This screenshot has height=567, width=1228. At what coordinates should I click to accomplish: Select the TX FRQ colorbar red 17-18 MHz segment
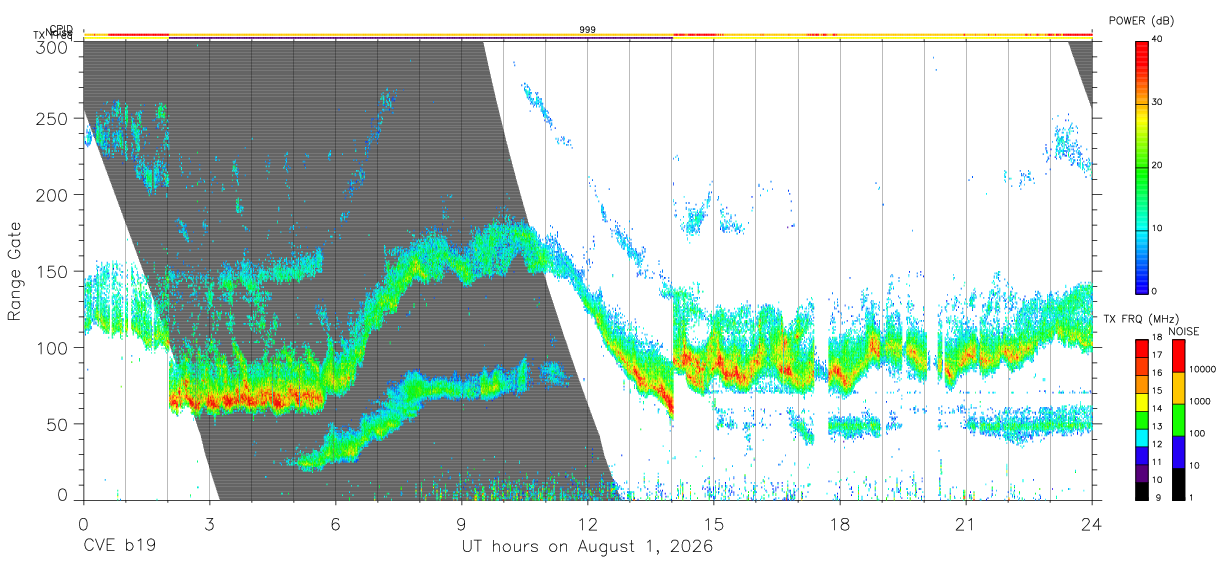tap(1142, 348)
